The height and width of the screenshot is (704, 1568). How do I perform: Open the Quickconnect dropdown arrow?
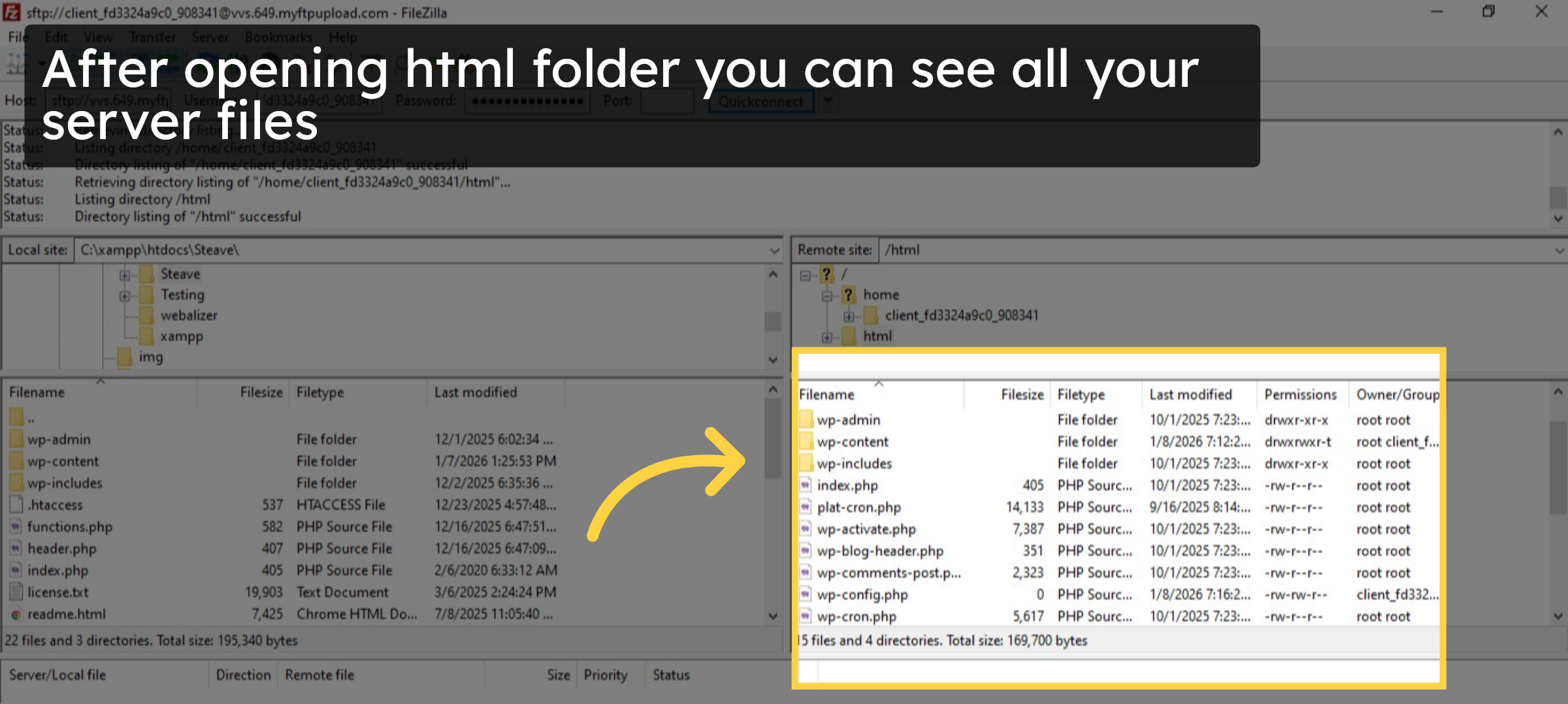pyautogui.click(x=826, y=101)
